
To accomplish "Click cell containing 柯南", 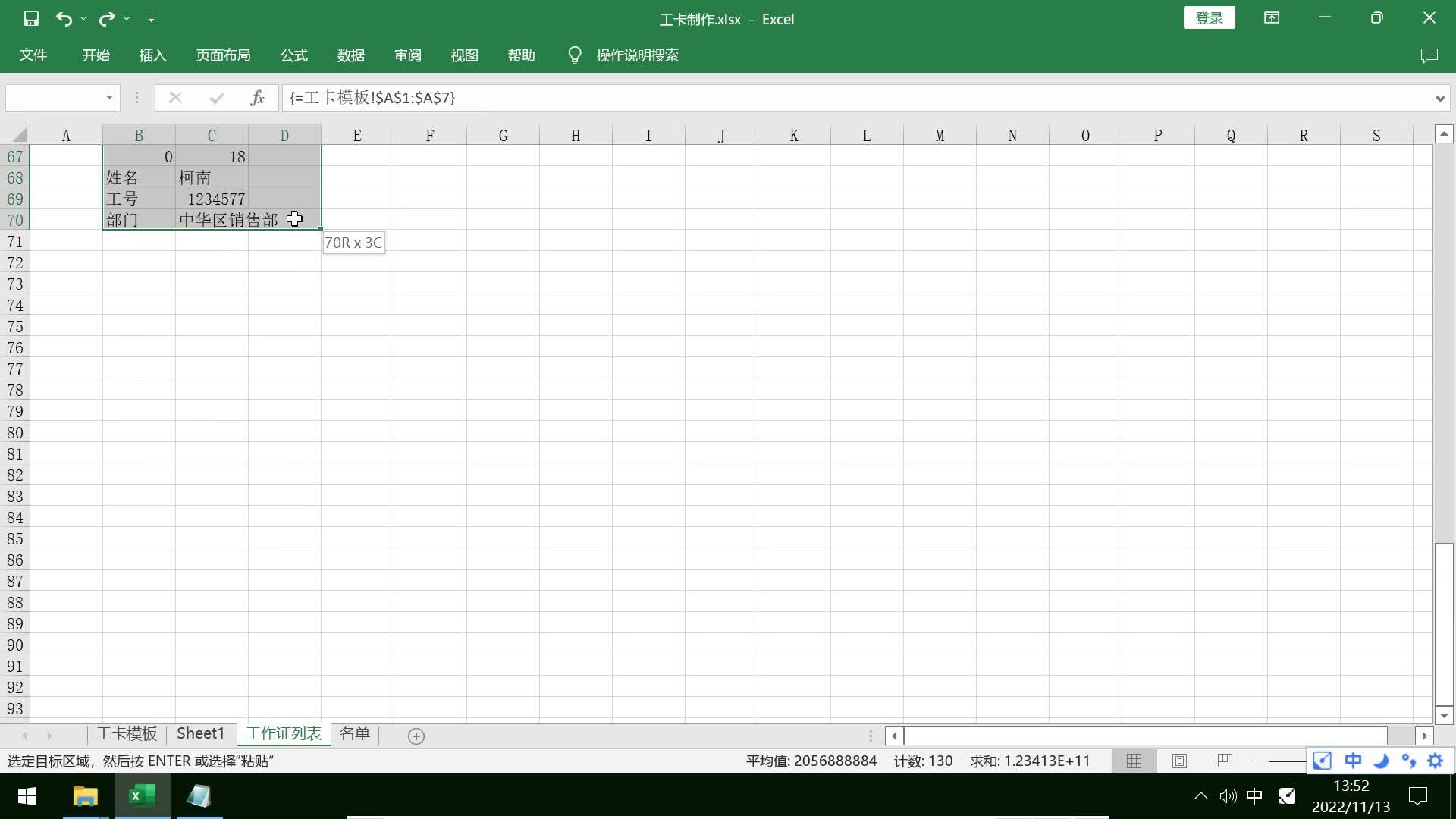I will [x=212, y=177].
